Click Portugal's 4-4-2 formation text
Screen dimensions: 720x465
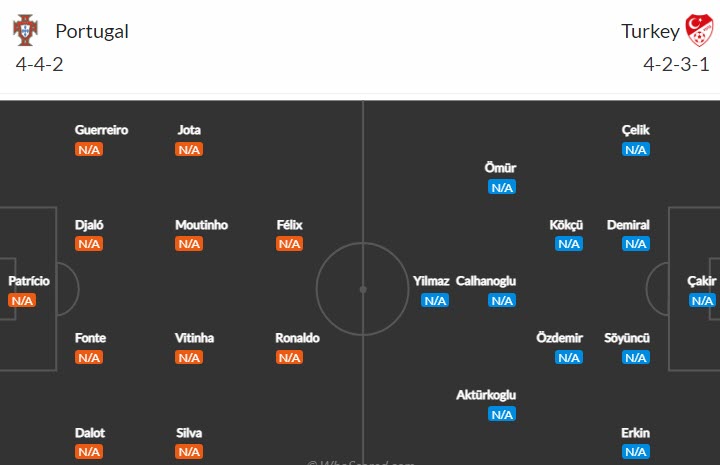tap(40, 66)
